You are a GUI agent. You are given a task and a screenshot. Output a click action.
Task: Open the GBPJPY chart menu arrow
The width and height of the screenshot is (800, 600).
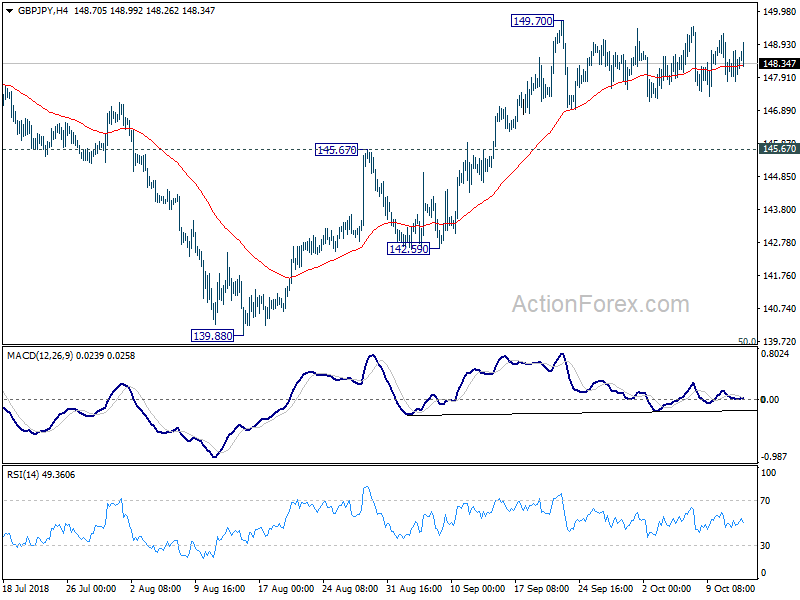[x=10, y=11]
